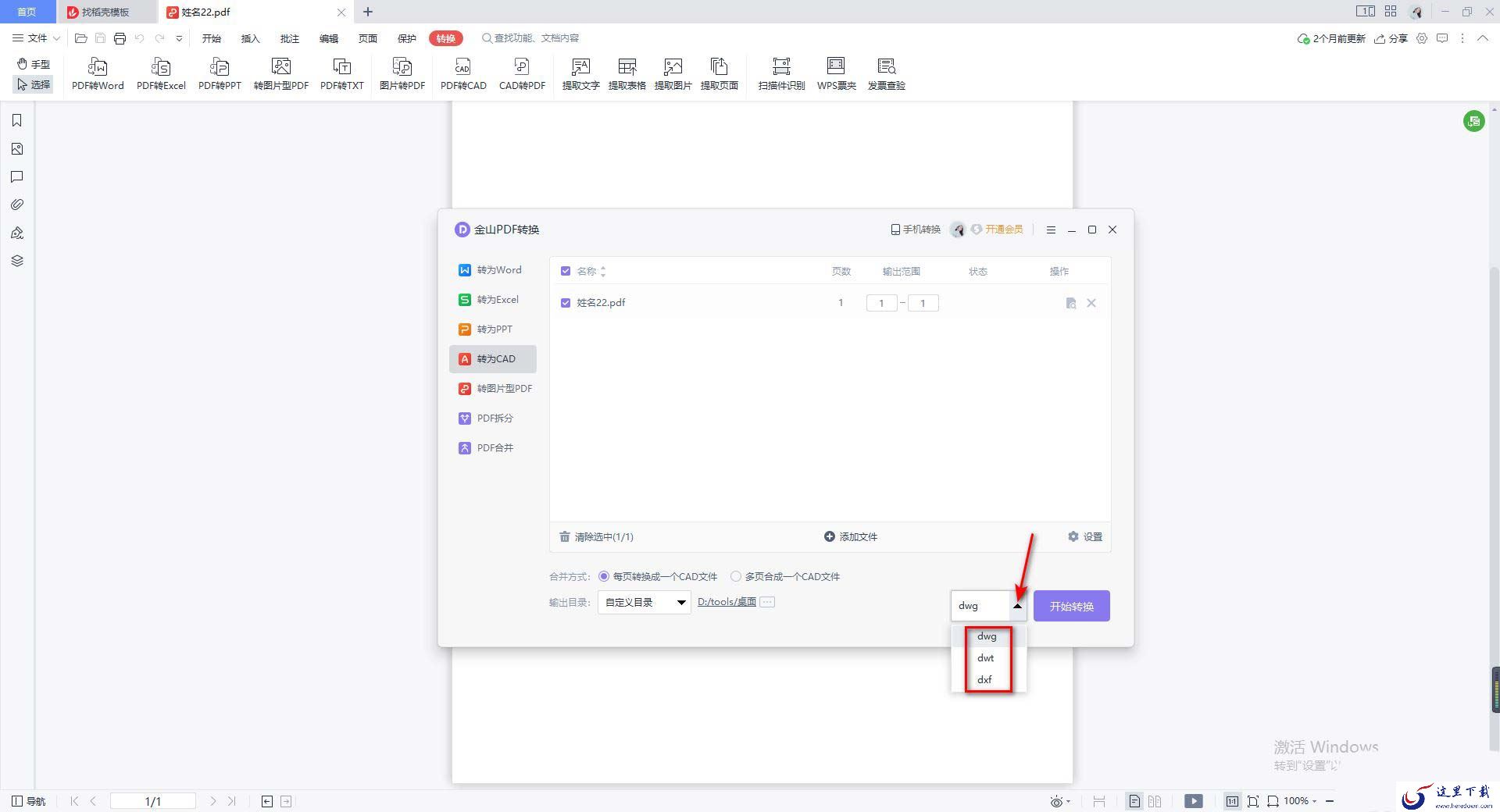Open the 发票查验 tool
Screen dimensions: 1500x812
point(886,74)
